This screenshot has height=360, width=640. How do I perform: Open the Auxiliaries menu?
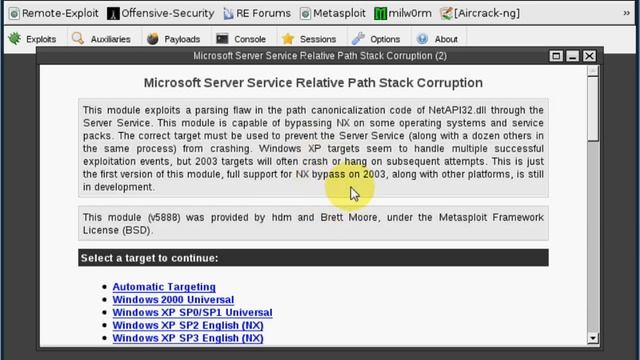click(101, 39)
